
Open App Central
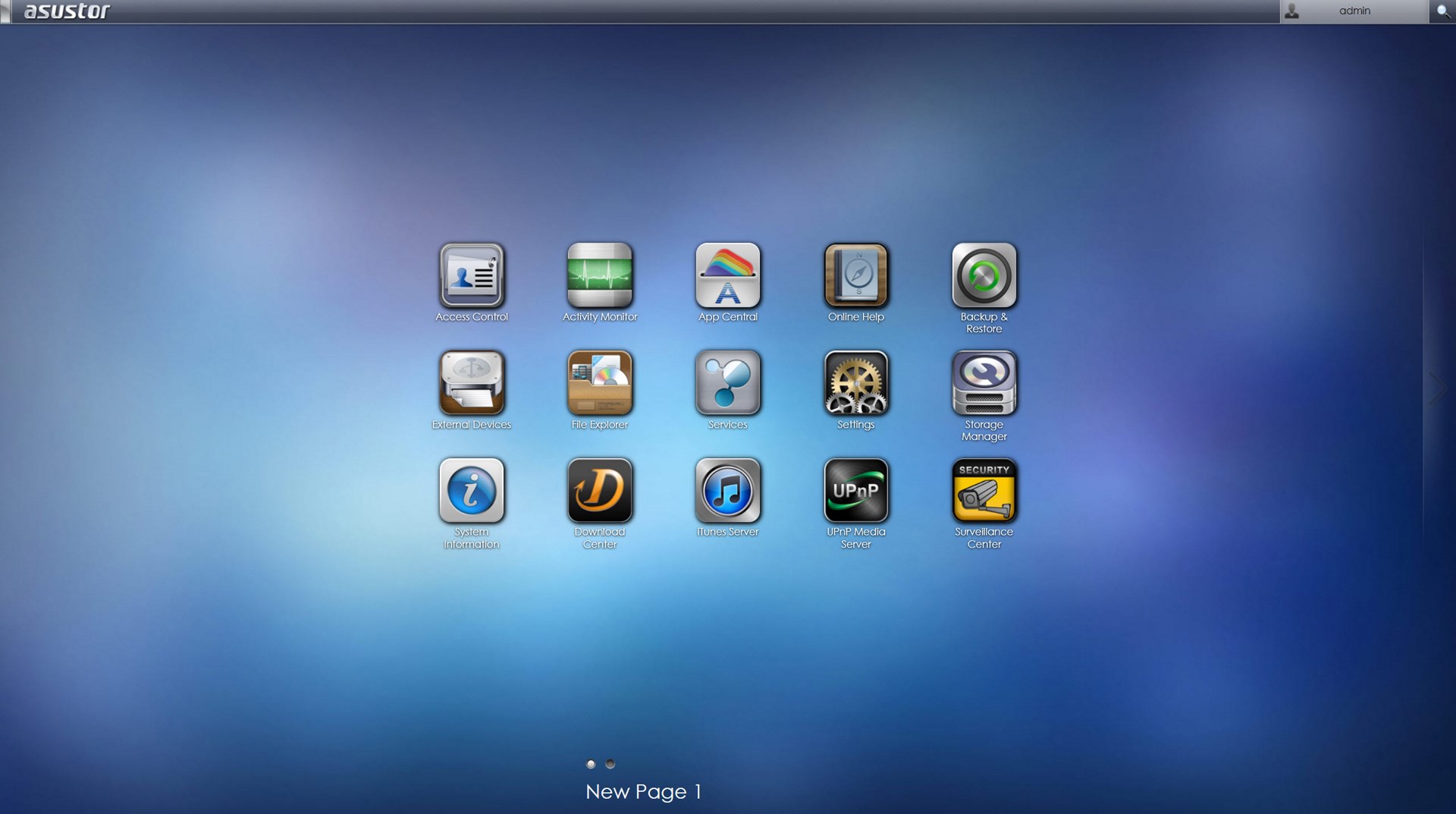[727, 275]
